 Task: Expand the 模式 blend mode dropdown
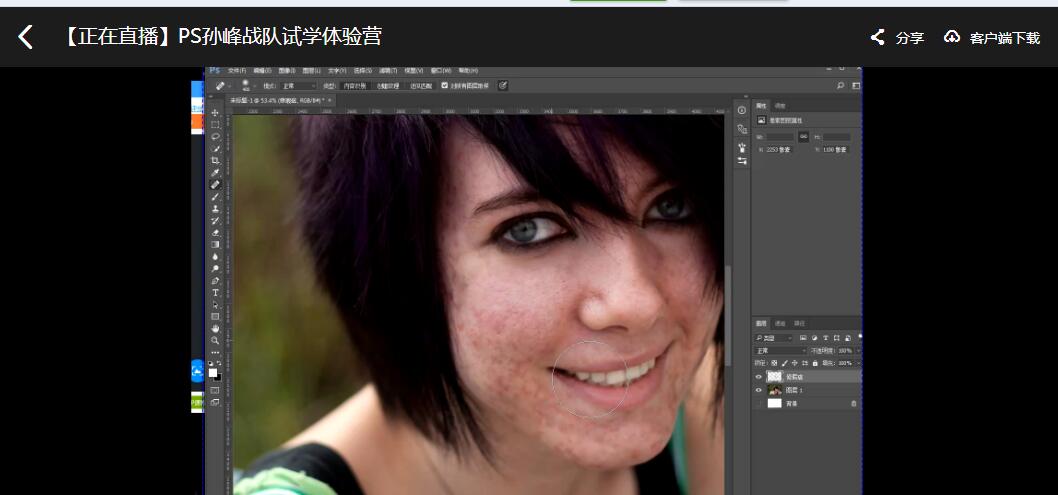click(x=298, y=86)
